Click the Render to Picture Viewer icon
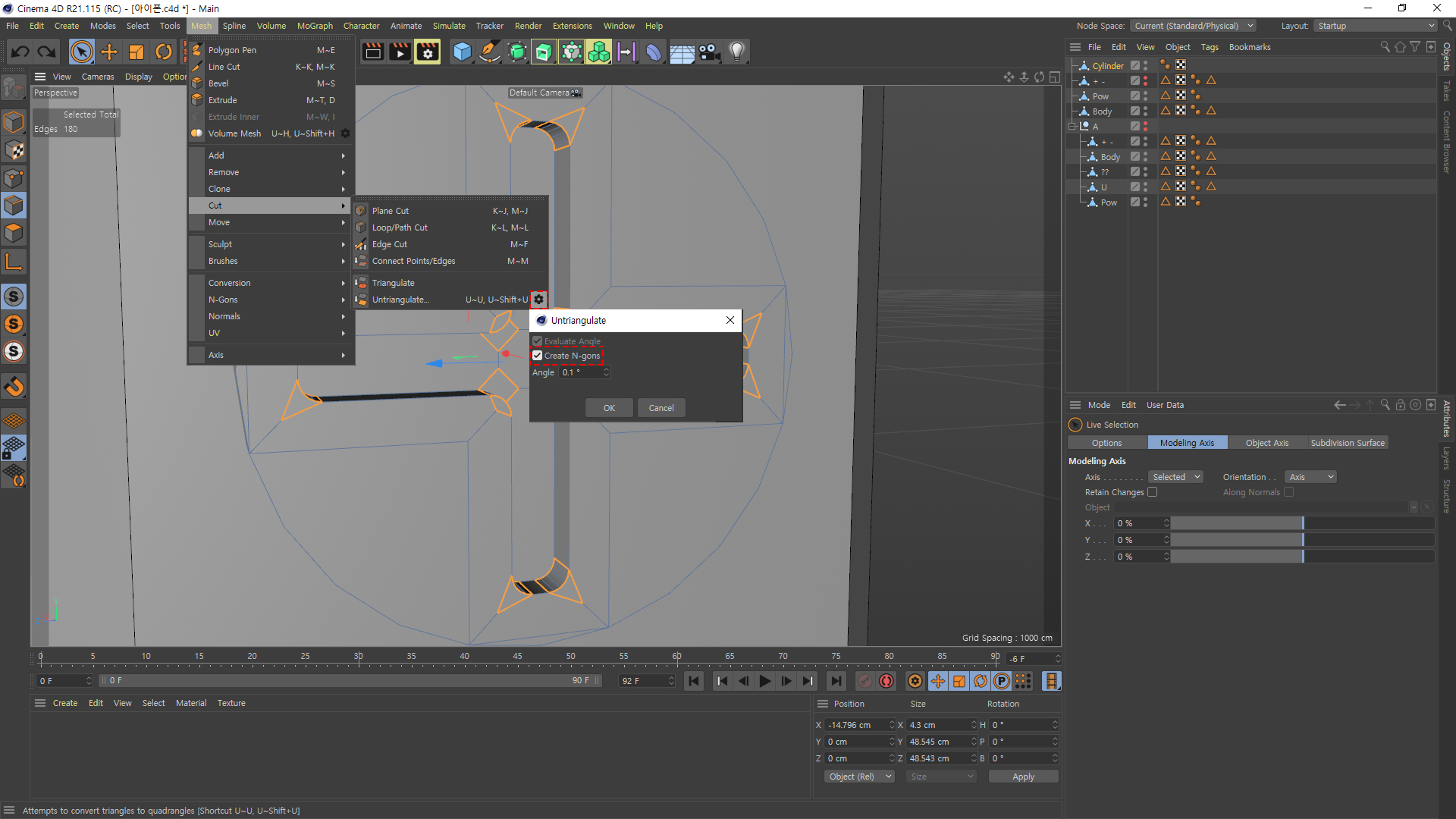The width and height of the screenshot is (1456, 819). [400, 52]
